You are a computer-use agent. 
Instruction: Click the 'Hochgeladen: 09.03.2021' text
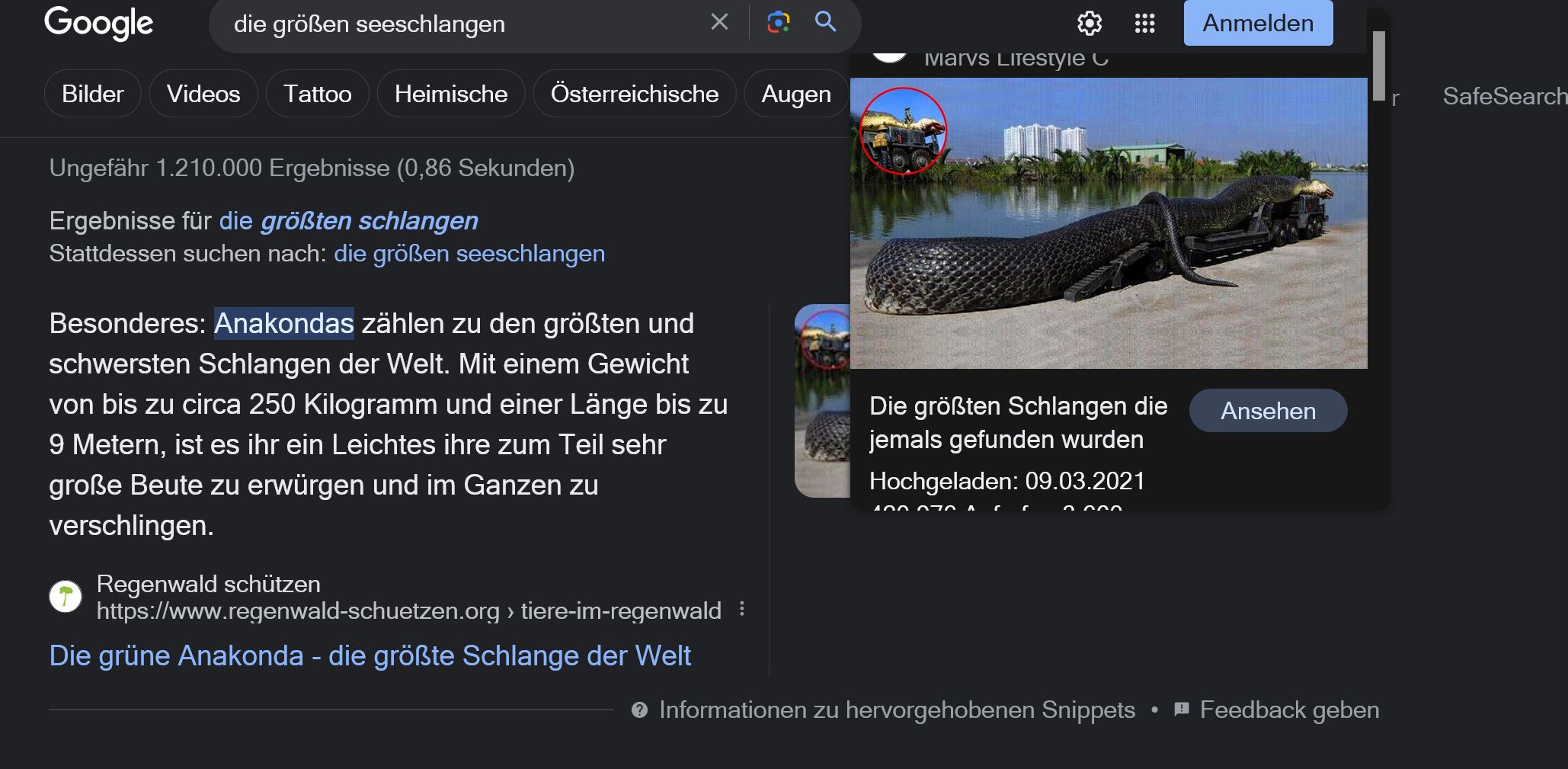coord(1007,481)
